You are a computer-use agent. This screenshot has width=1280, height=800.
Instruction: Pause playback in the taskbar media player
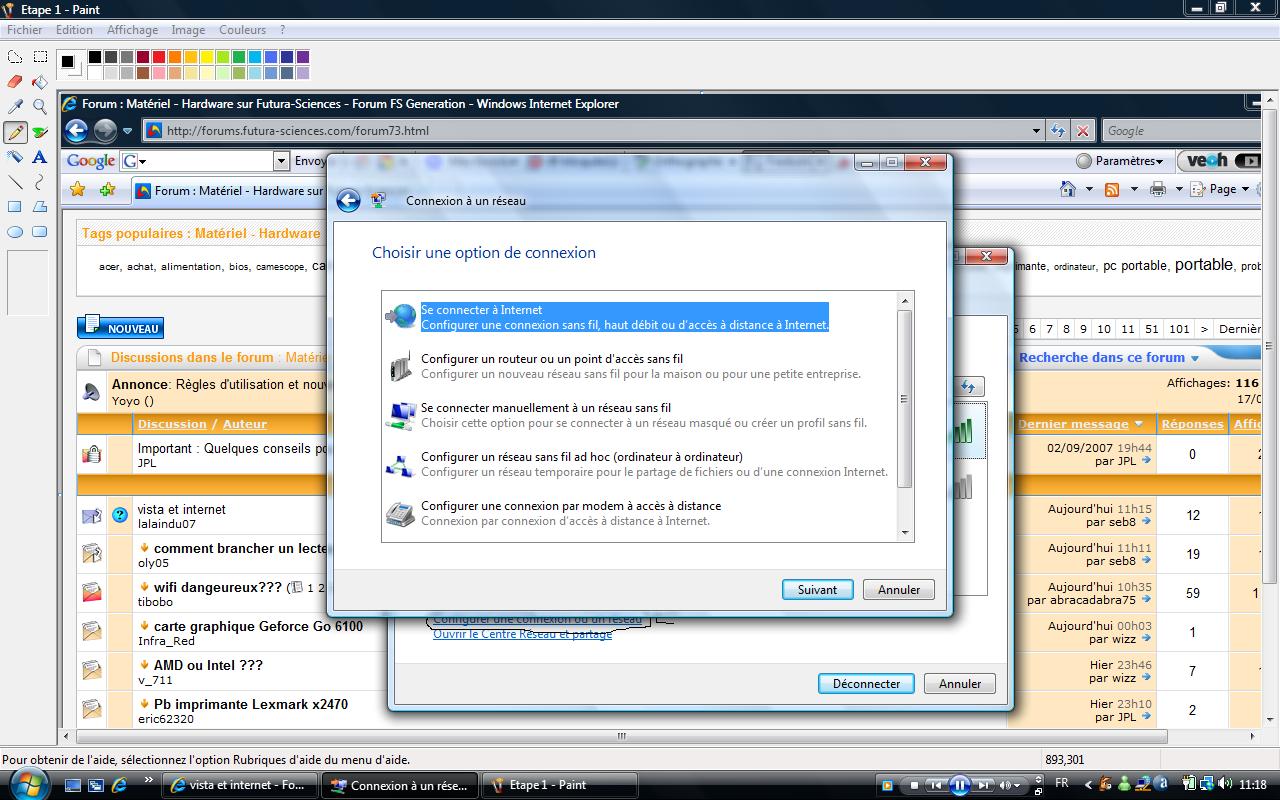click(959, 785)
